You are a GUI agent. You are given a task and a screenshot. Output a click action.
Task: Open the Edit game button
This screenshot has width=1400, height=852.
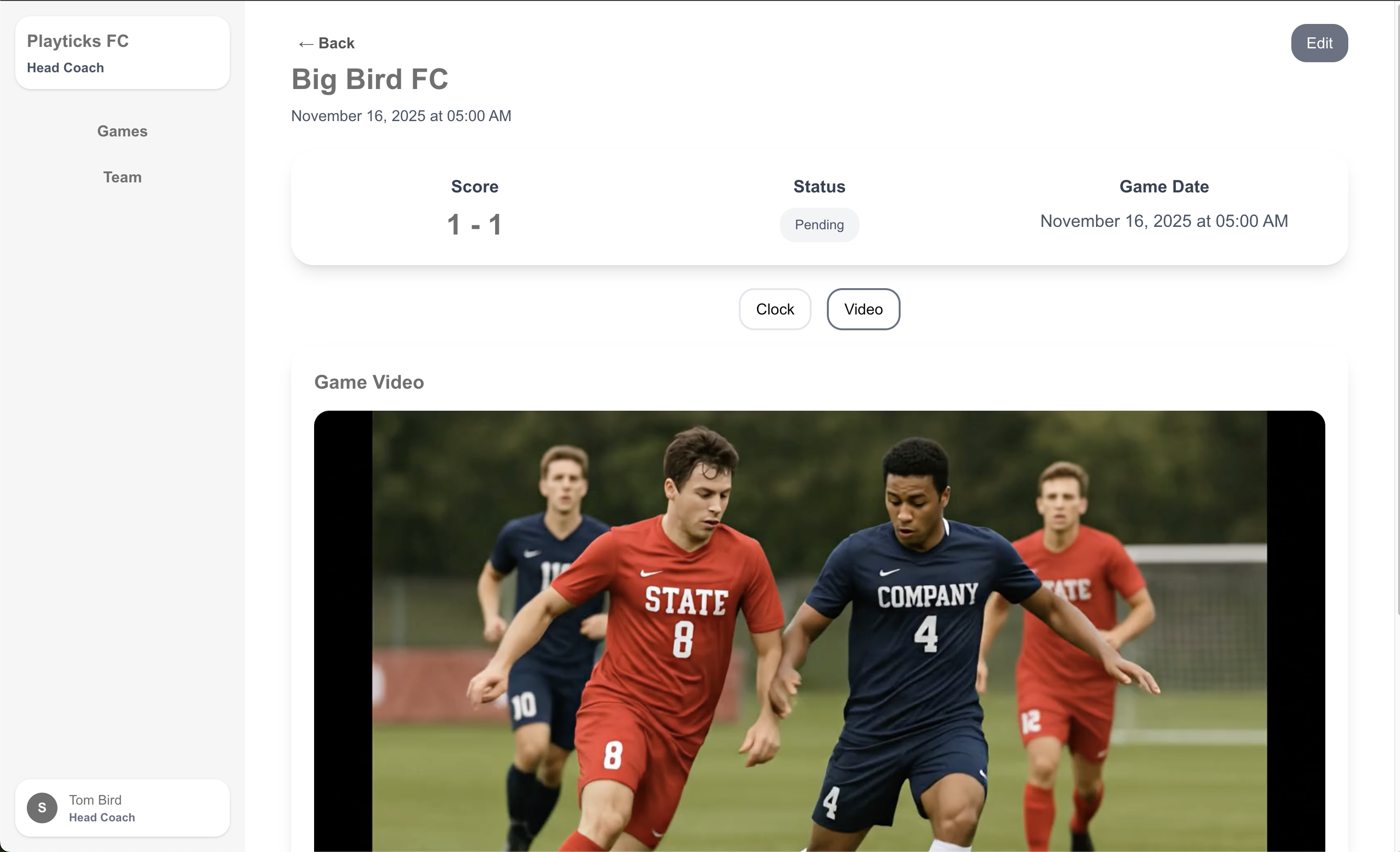pos(1319,43)
